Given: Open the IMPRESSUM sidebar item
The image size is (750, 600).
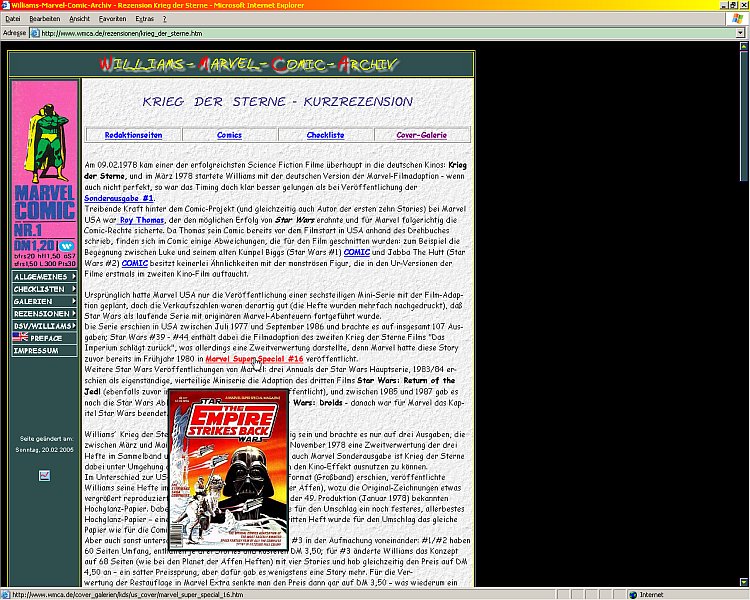Looking at the screenshot, I should click(44, 351).
